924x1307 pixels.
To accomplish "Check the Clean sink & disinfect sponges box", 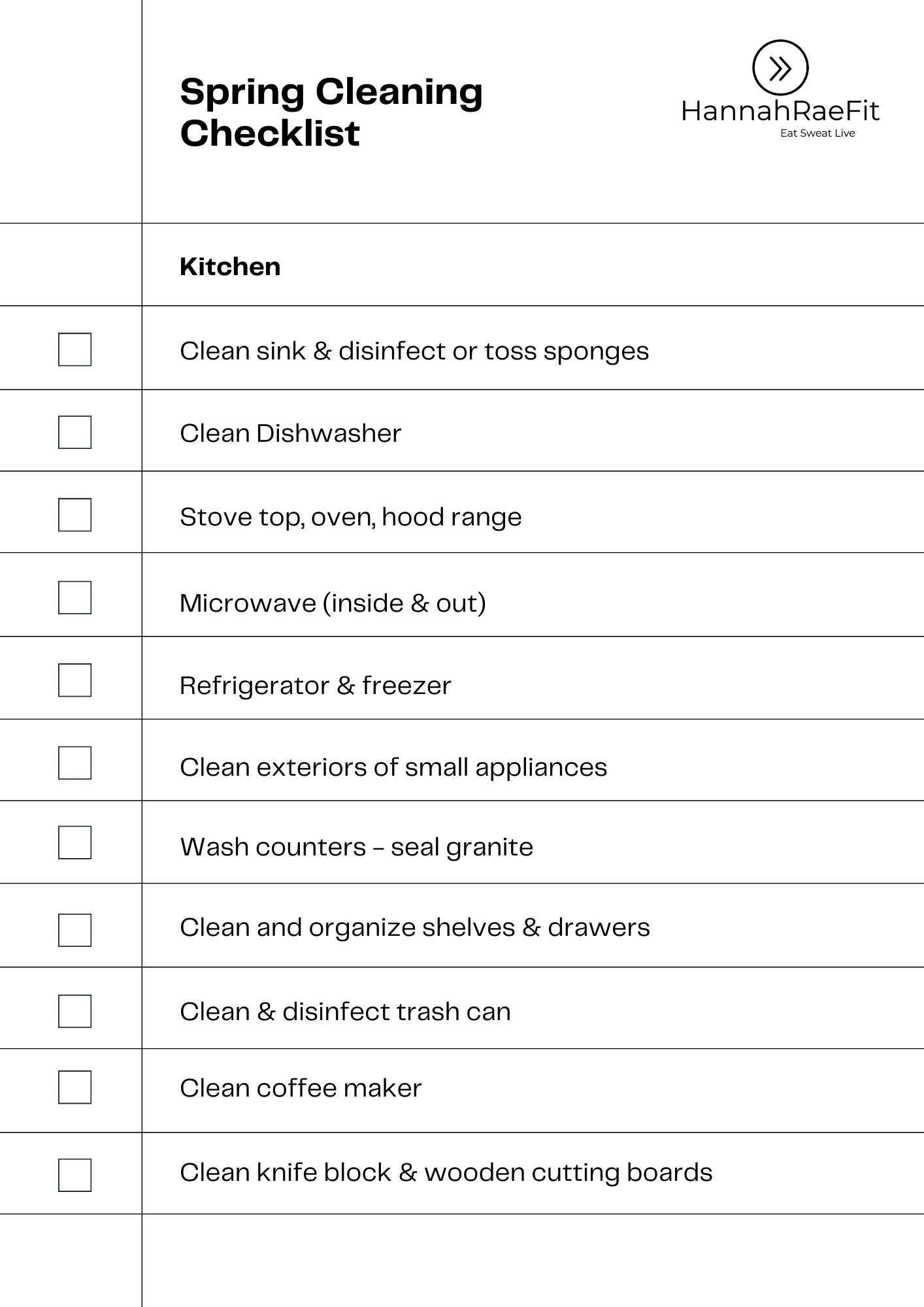I will tap(74, 350).
